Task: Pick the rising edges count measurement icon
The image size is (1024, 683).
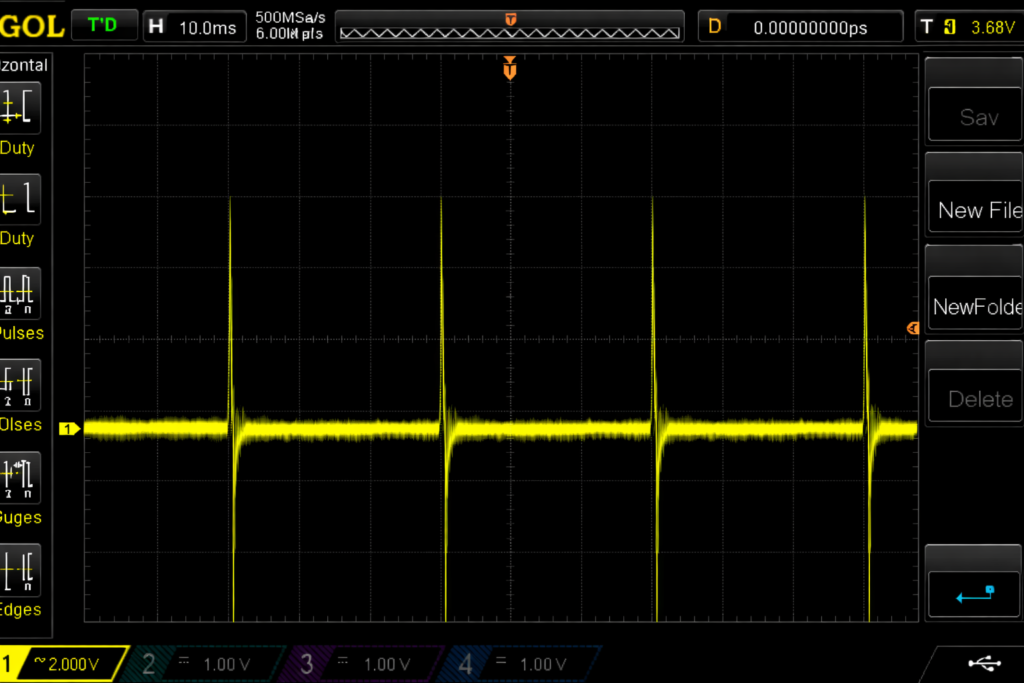Action: pyautogui.click(x=19, y=477)
